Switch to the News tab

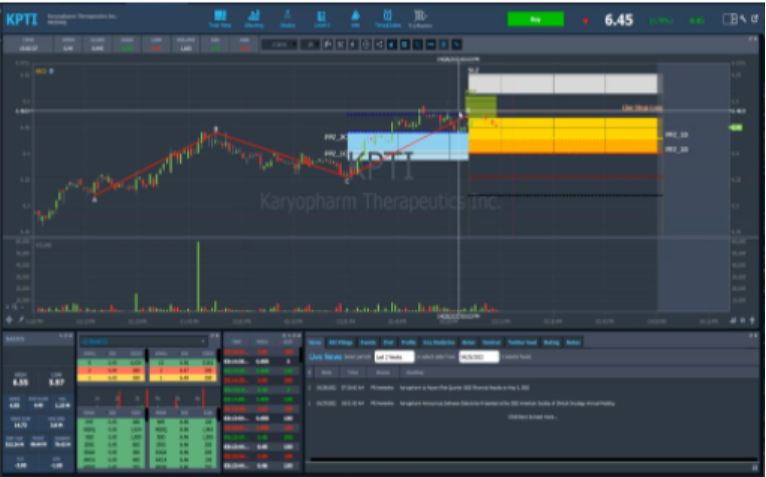coord(315,342)
